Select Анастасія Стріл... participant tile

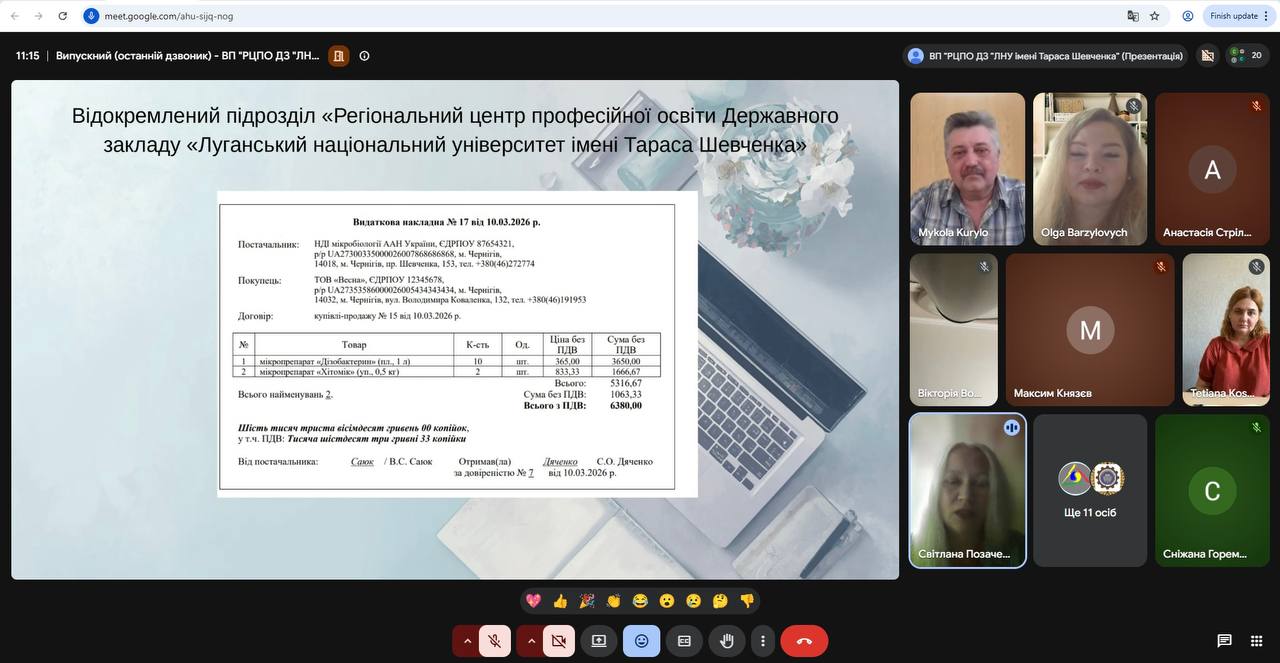tap(1212, 169)
